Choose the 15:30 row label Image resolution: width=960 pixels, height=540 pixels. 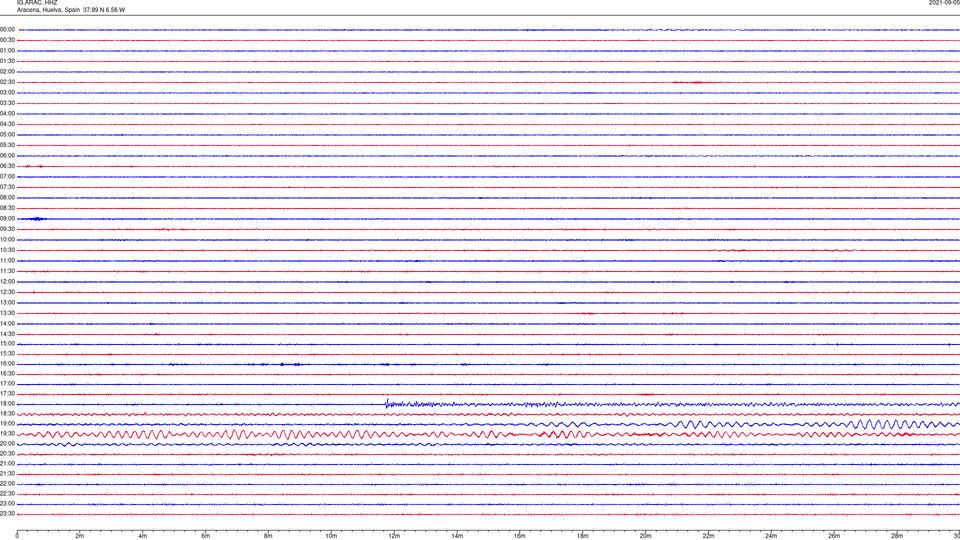pyautogui.click(x=7, y=353)
